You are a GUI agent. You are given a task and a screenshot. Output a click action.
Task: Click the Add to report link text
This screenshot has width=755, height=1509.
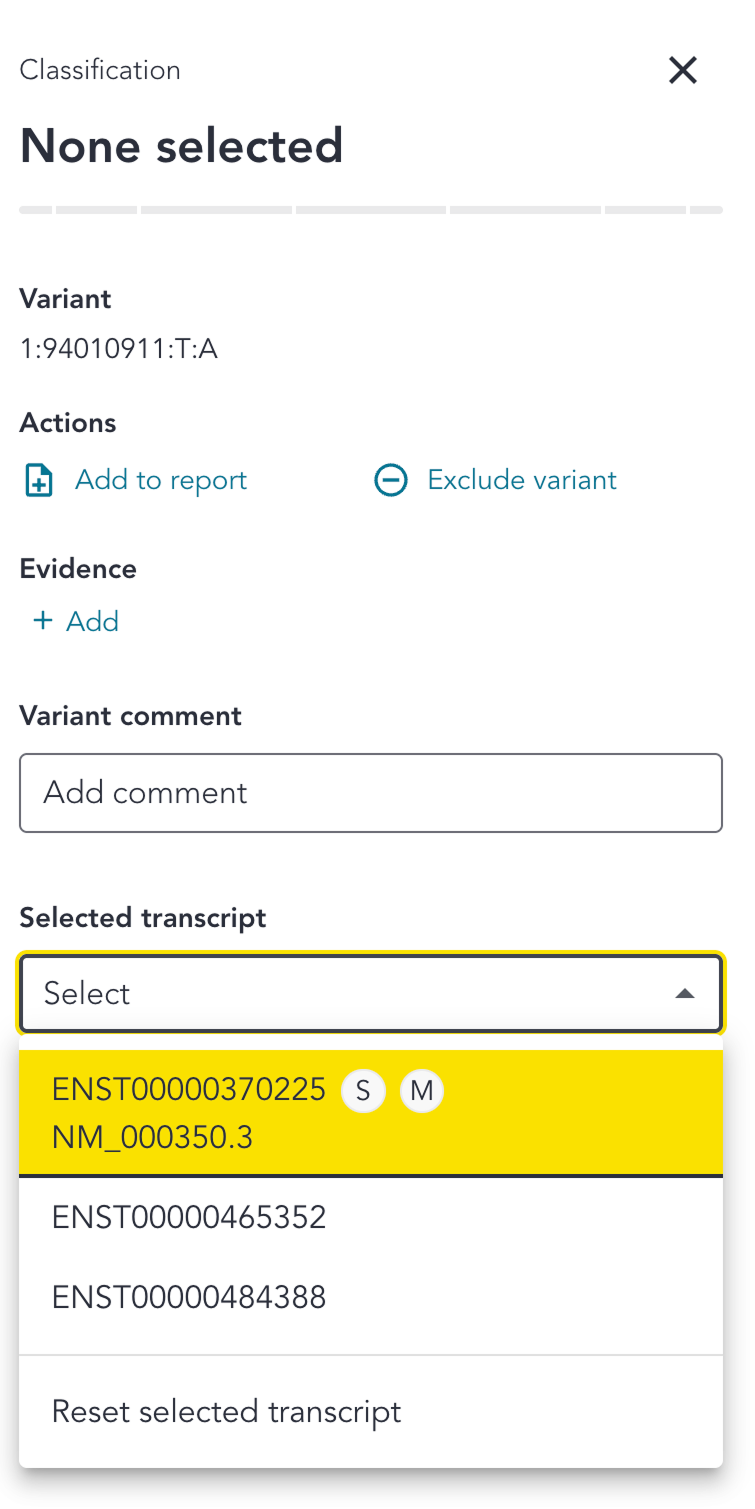point(161,481)
